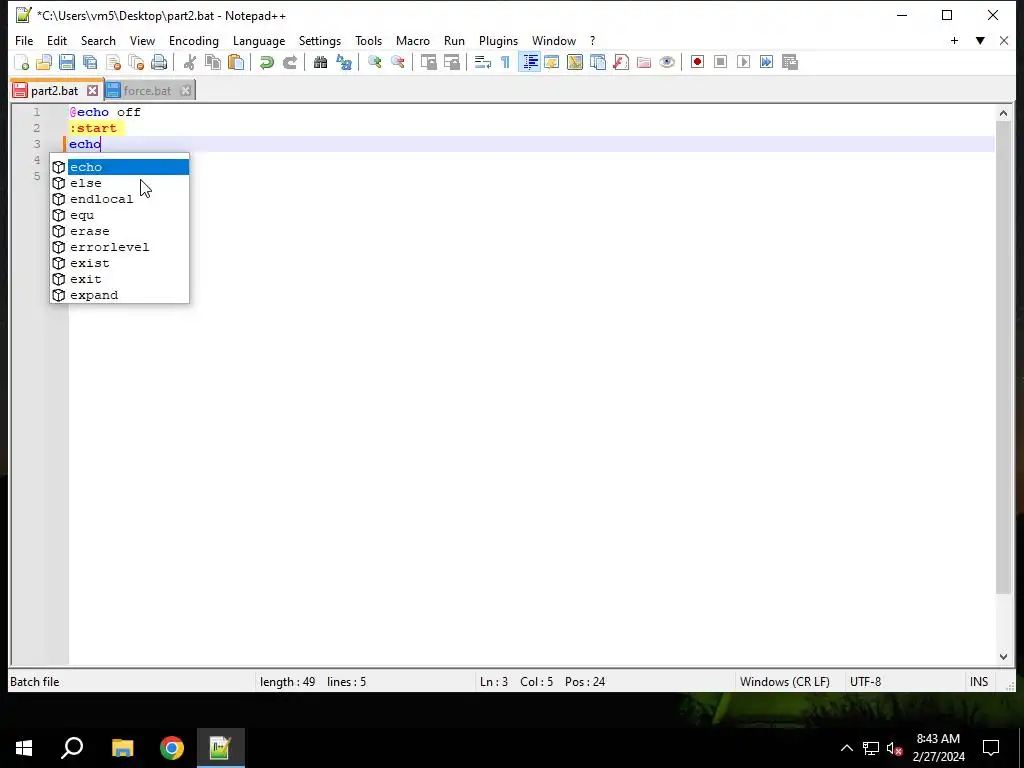The width and height of the screenshot is (1024, 768).
Task: Select 'endlocal' from autocomplete list
Action: point(120,199)
